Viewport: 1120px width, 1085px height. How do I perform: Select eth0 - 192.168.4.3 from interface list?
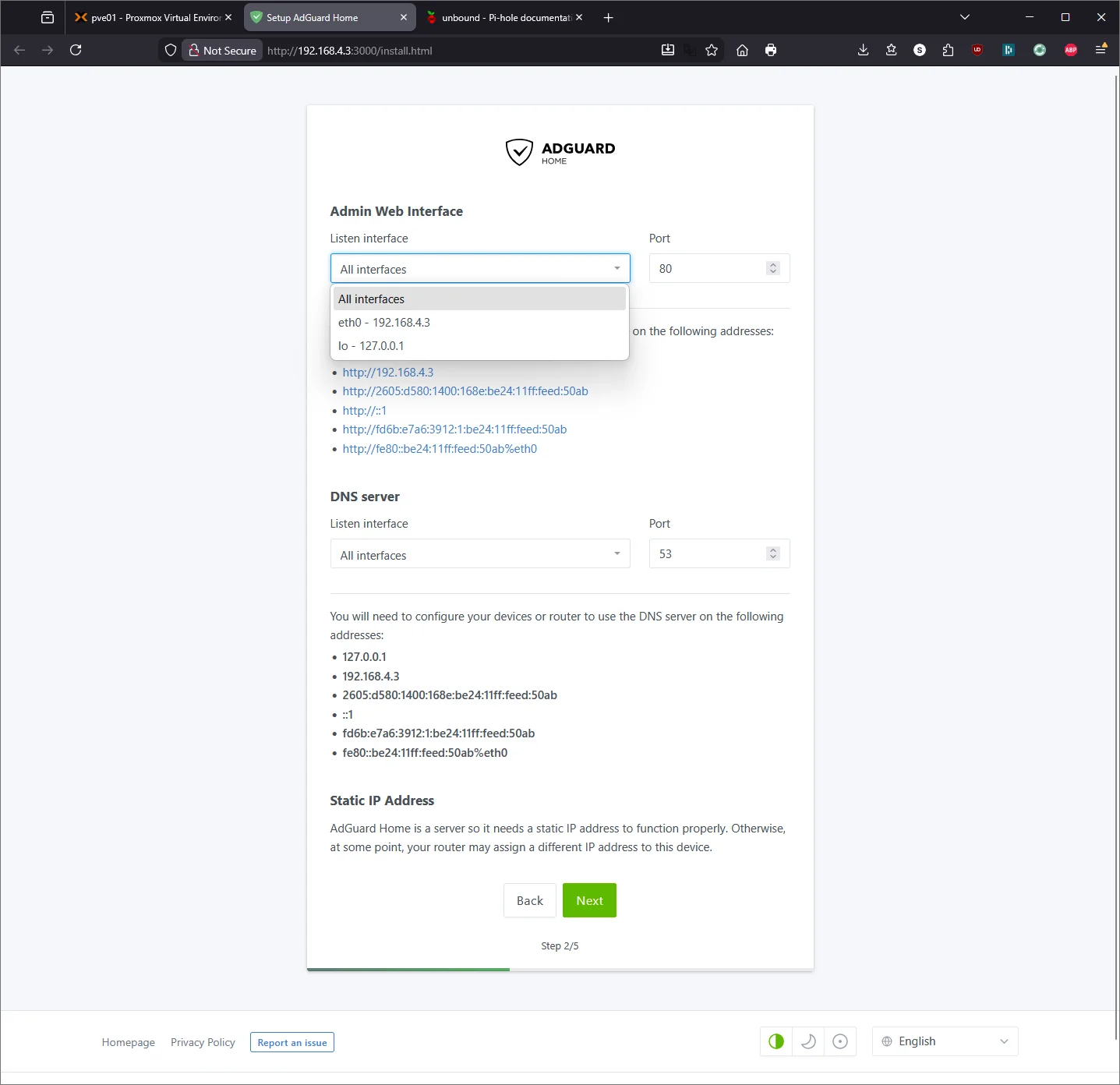coord(384,322)
